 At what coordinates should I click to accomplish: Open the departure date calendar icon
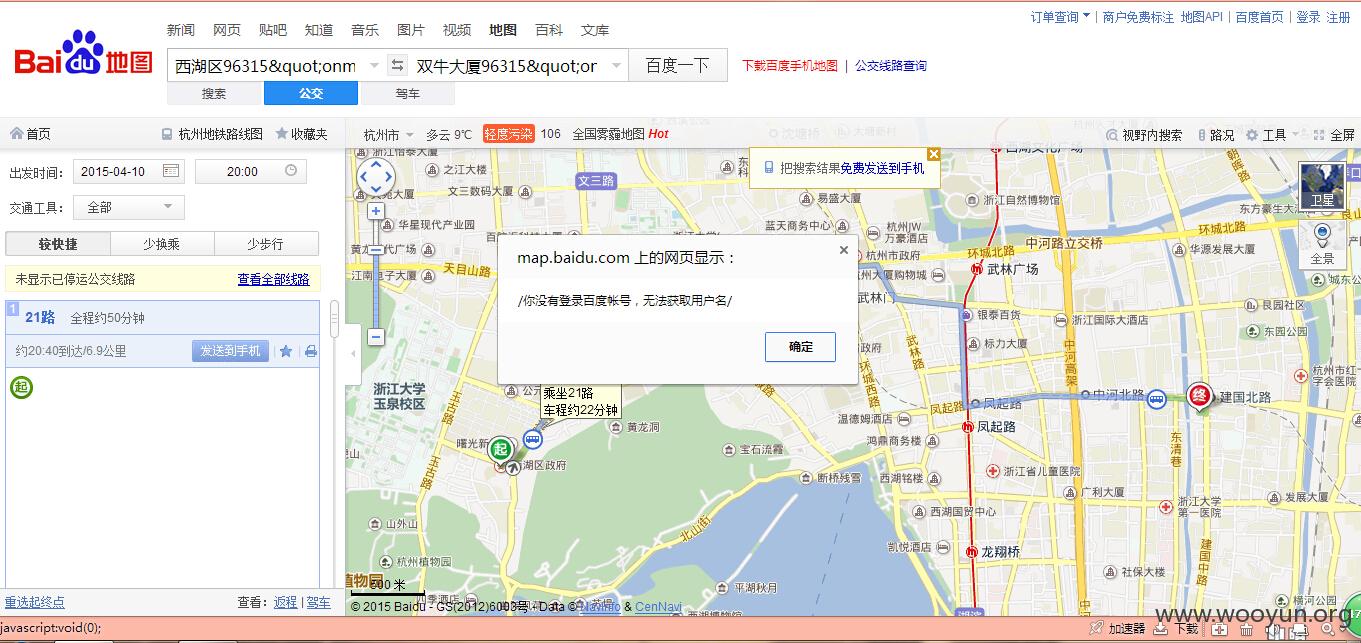171,171
